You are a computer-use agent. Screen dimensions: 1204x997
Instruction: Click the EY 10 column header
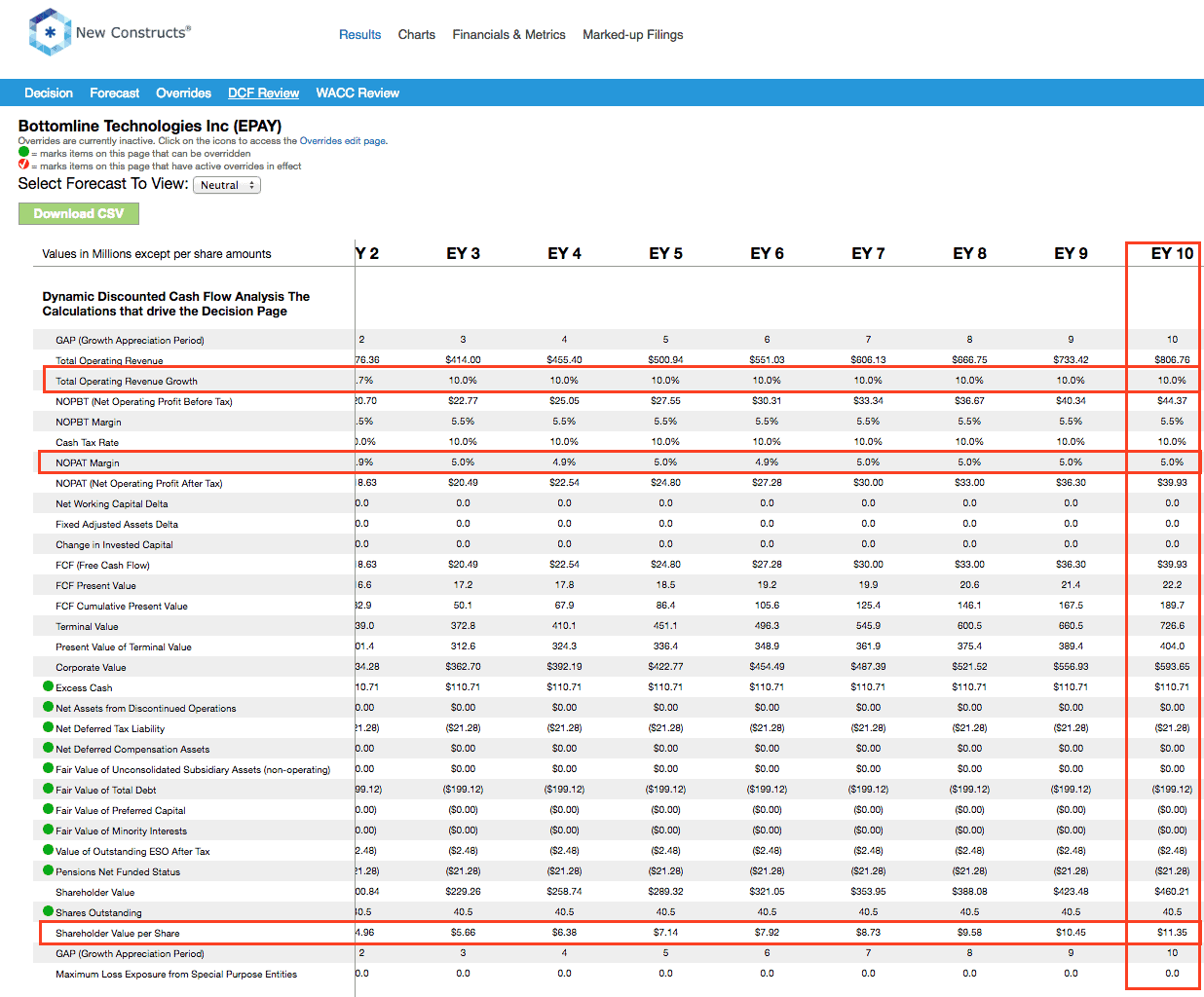(x=1172, y=253)
